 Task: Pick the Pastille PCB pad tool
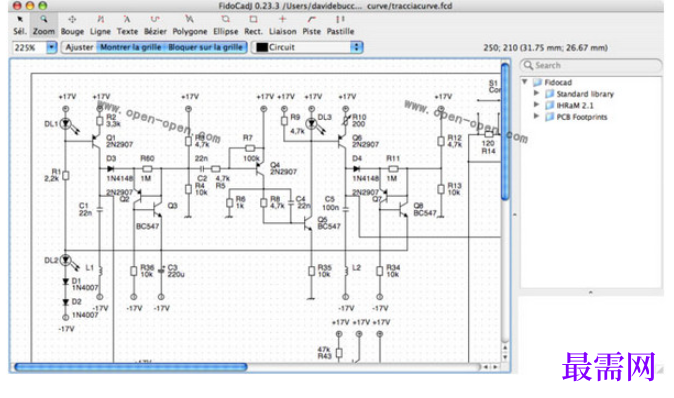pos(340,25)
